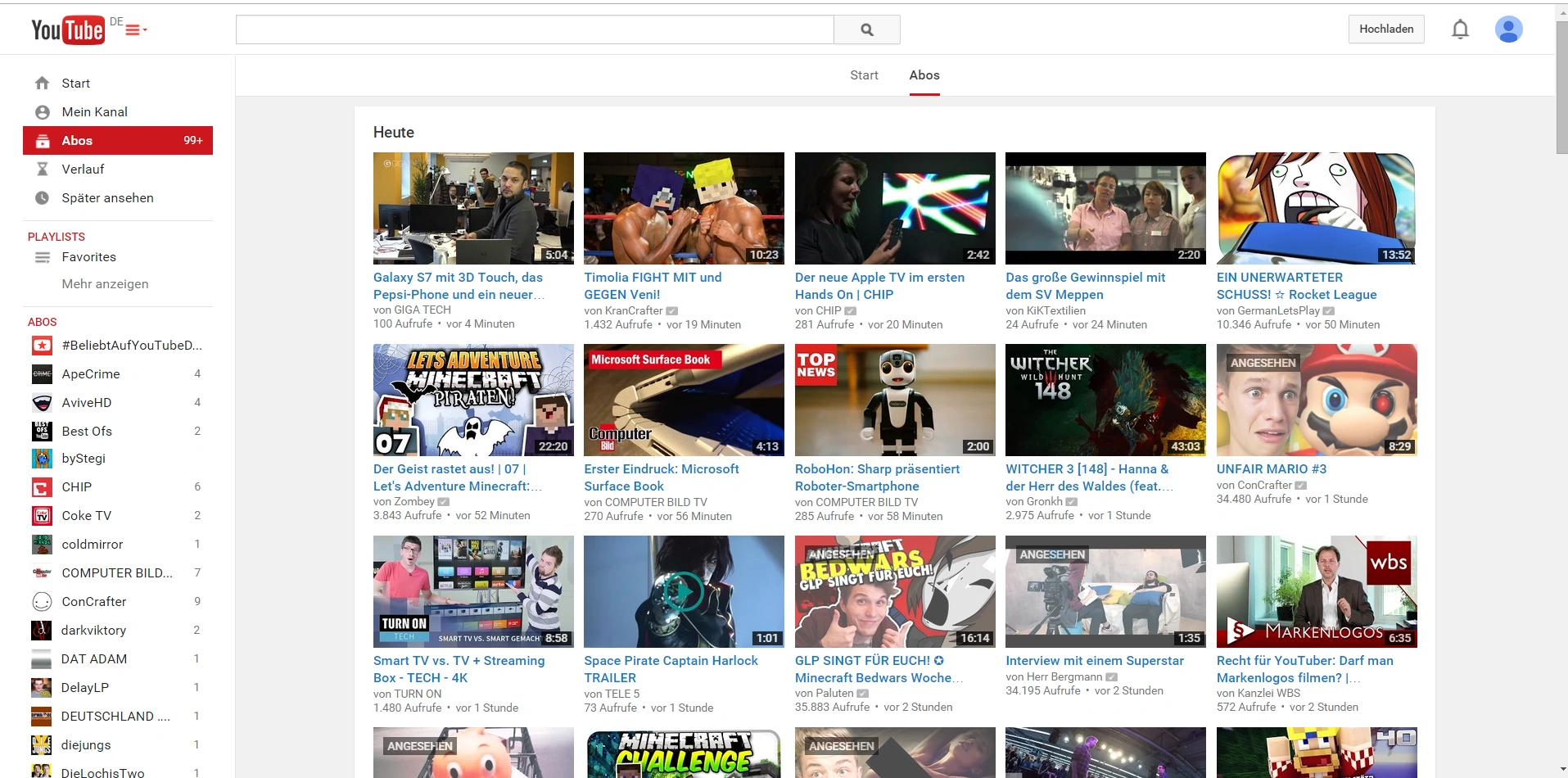This screenshot has width=1568, height=778.
Task: Click the ABOS section heading
Action: (43, 322)
